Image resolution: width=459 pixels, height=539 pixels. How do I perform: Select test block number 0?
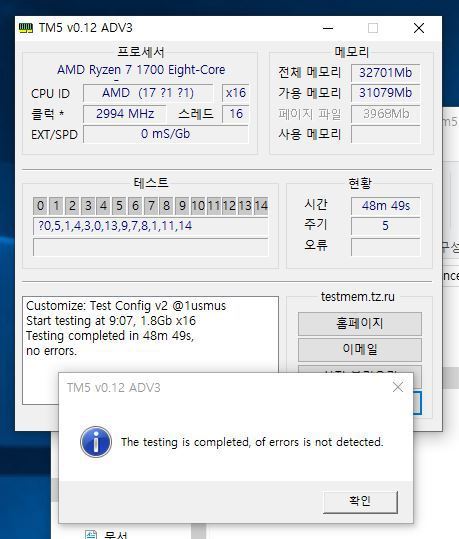pyautogui.click(x=40, y=206)
